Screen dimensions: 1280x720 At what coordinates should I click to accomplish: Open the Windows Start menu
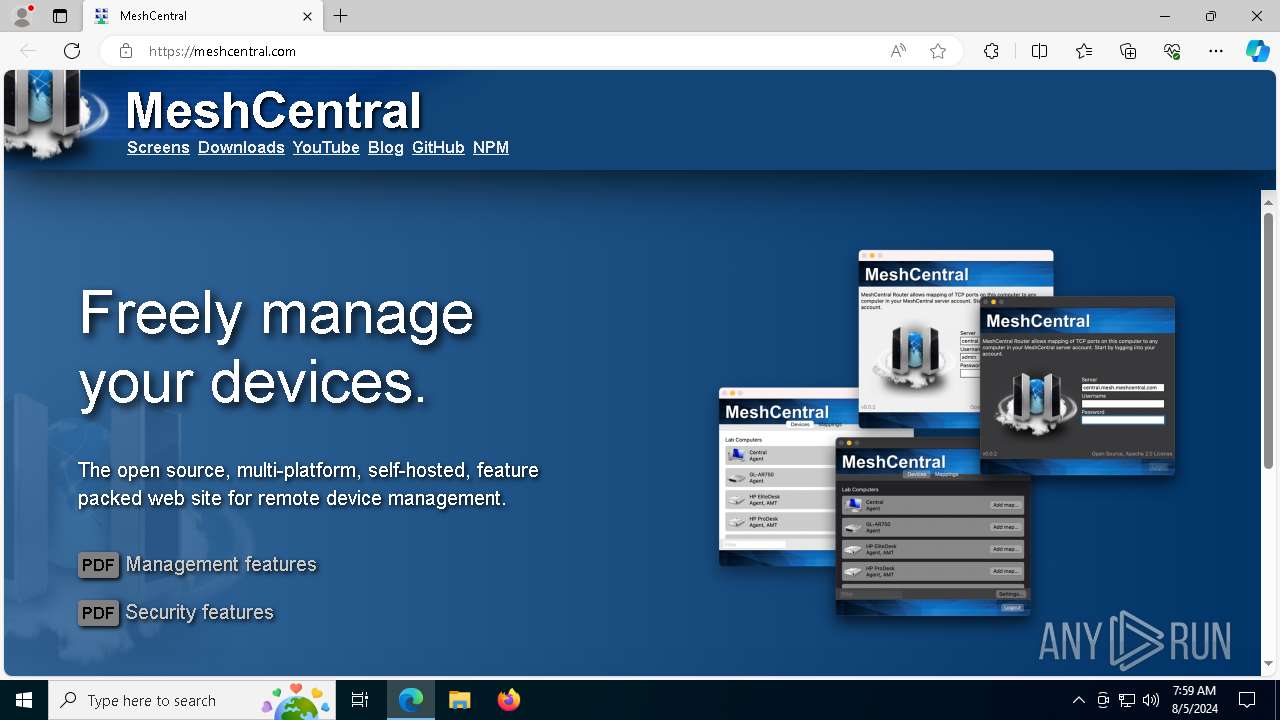[24, 700]
